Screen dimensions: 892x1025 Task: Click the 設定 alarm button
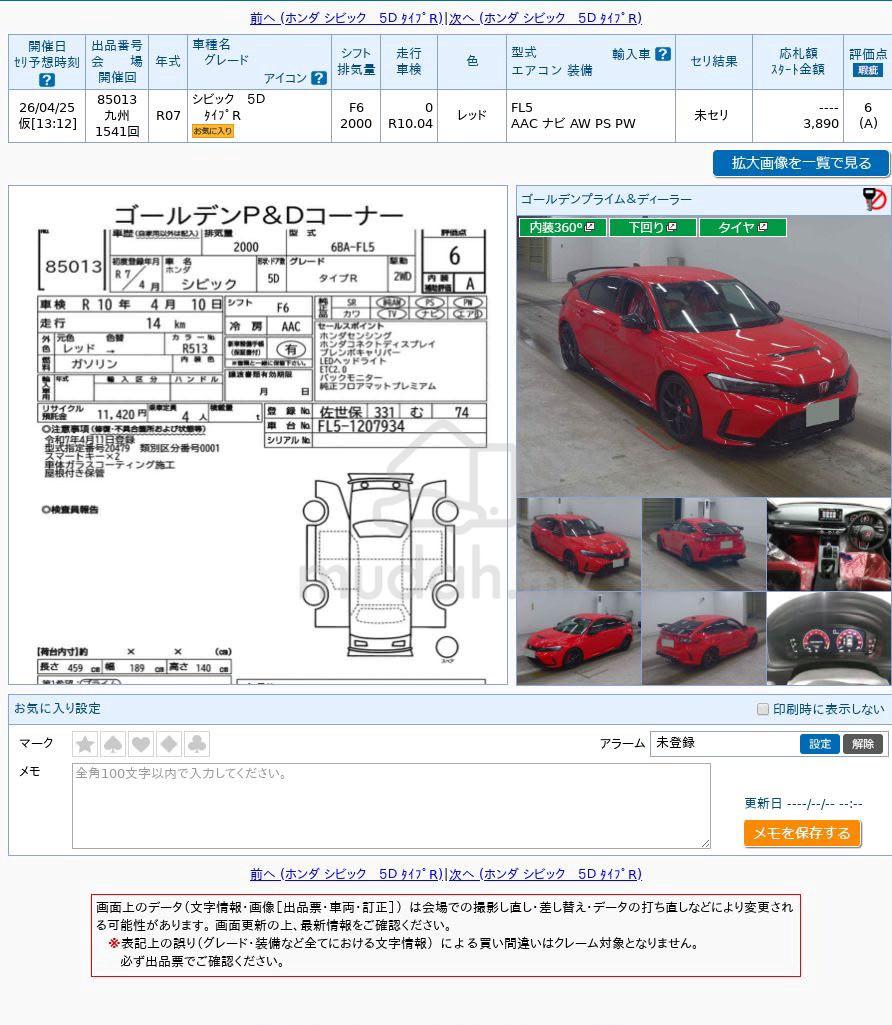[x=819, y=744]
